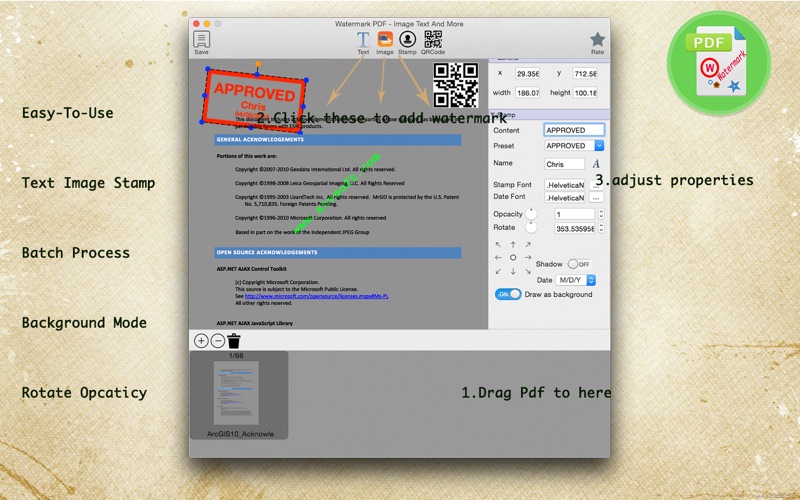This screenshot has width=800, height=500.
Task: Align the stamp to the top using the up arrow
Action: (x=513, y=245)
